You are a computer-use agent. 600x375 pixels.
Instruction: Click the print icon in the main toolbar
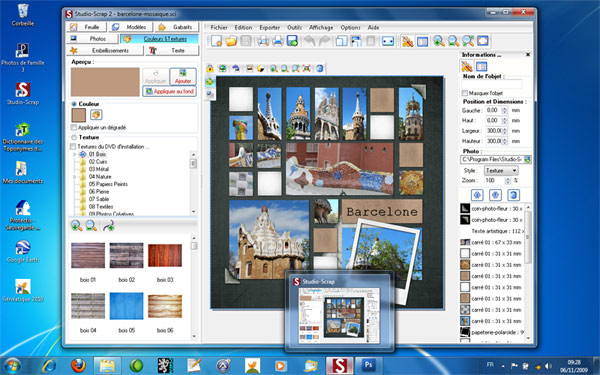tap(278, 41)
